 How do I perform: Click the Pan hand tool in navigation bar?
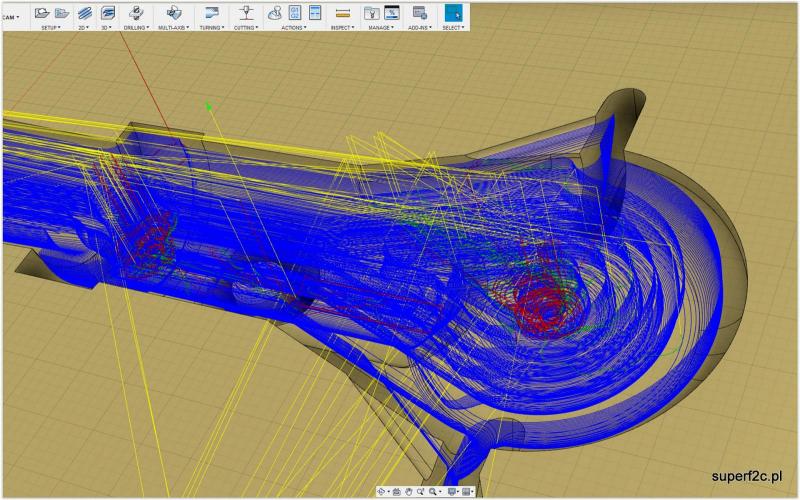[409, 492]
